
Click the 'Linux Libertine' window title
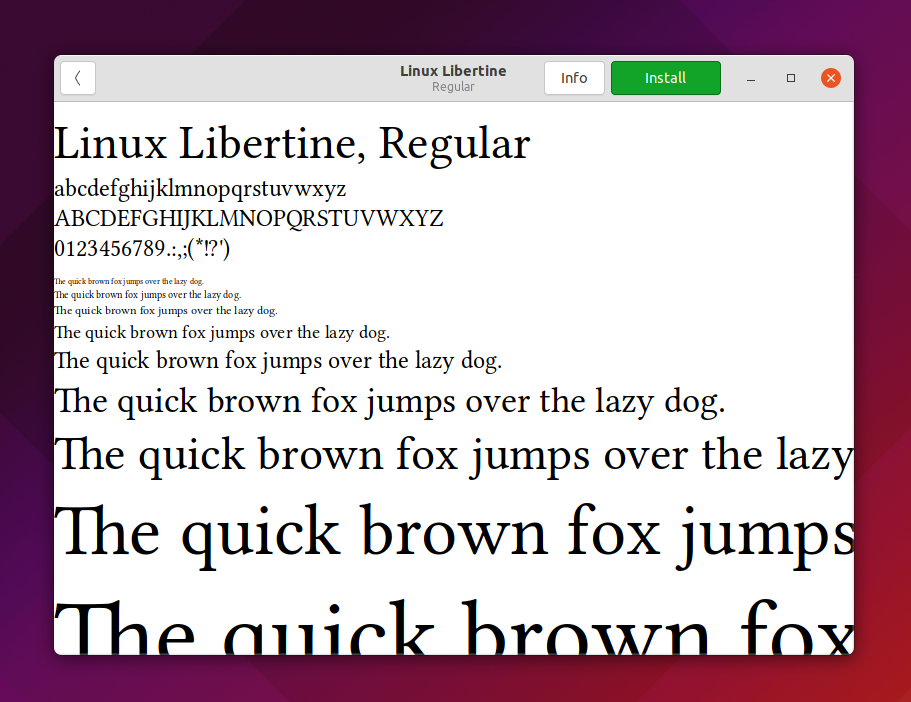[x=453, y=71]
